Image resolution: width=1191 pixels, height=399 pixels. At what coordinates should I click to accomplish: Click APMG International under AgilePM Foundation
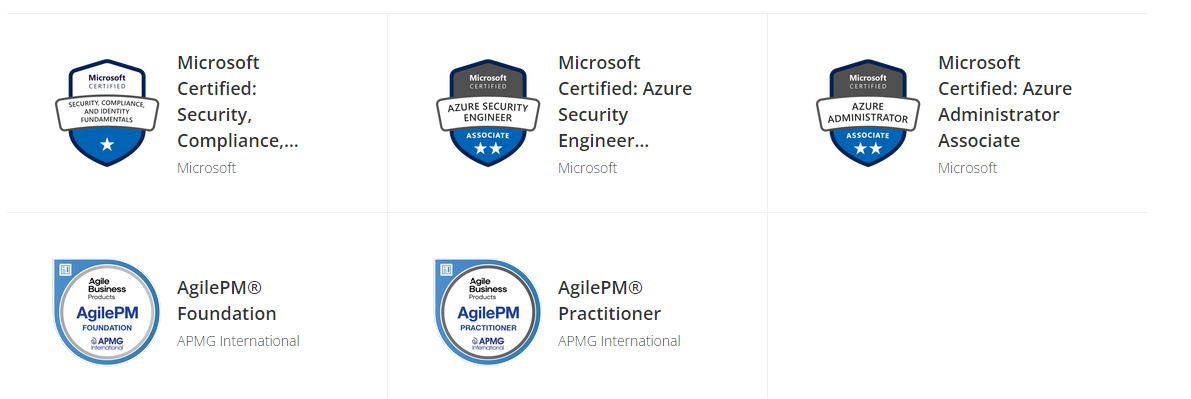pyautogui.click(x=239, y=341)
